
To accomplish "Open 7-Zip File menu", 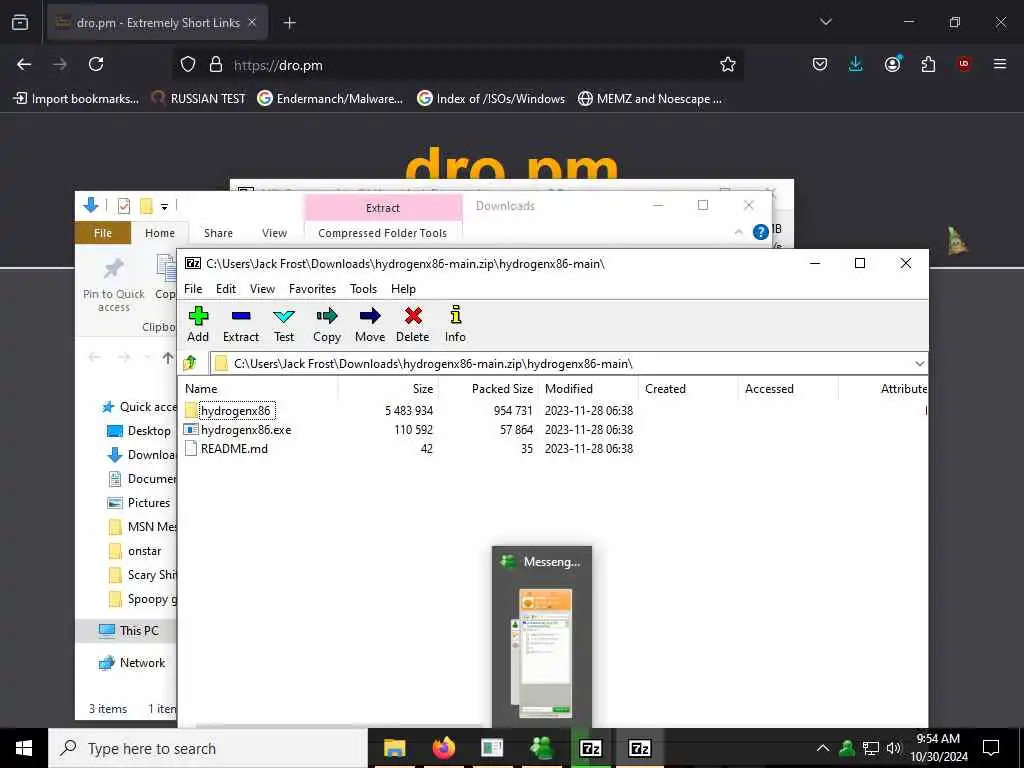I will 193,289.
